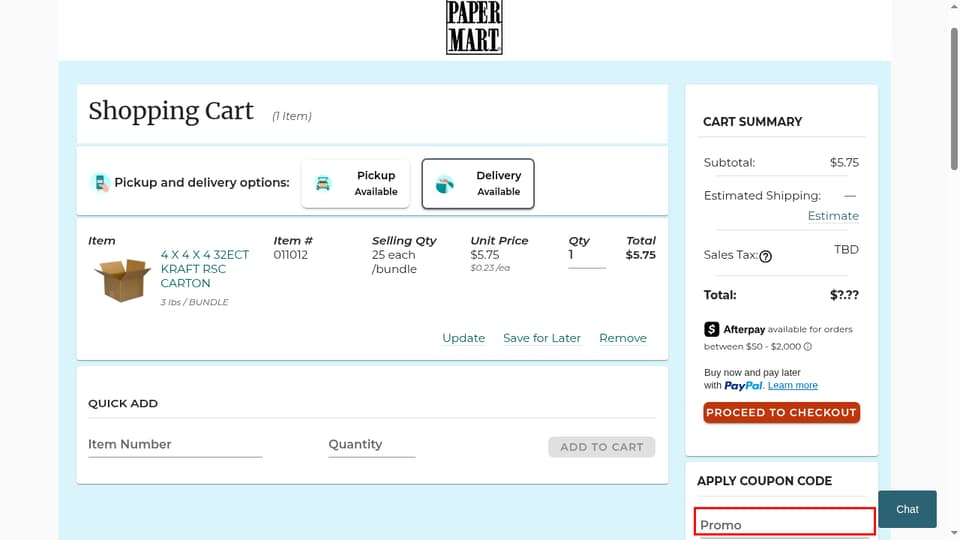Click the 'APPLY COUPON CODE' heading
The image size is (960, 540).
coord(764,481)
